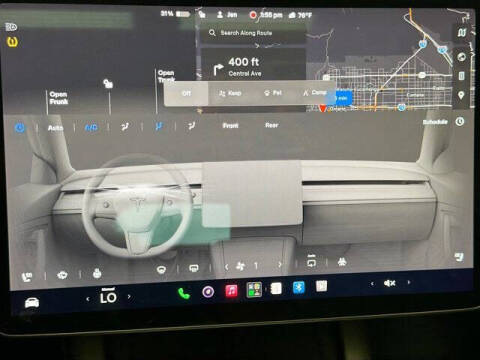Toggle the satellite globe map icon

pos(462,57)
